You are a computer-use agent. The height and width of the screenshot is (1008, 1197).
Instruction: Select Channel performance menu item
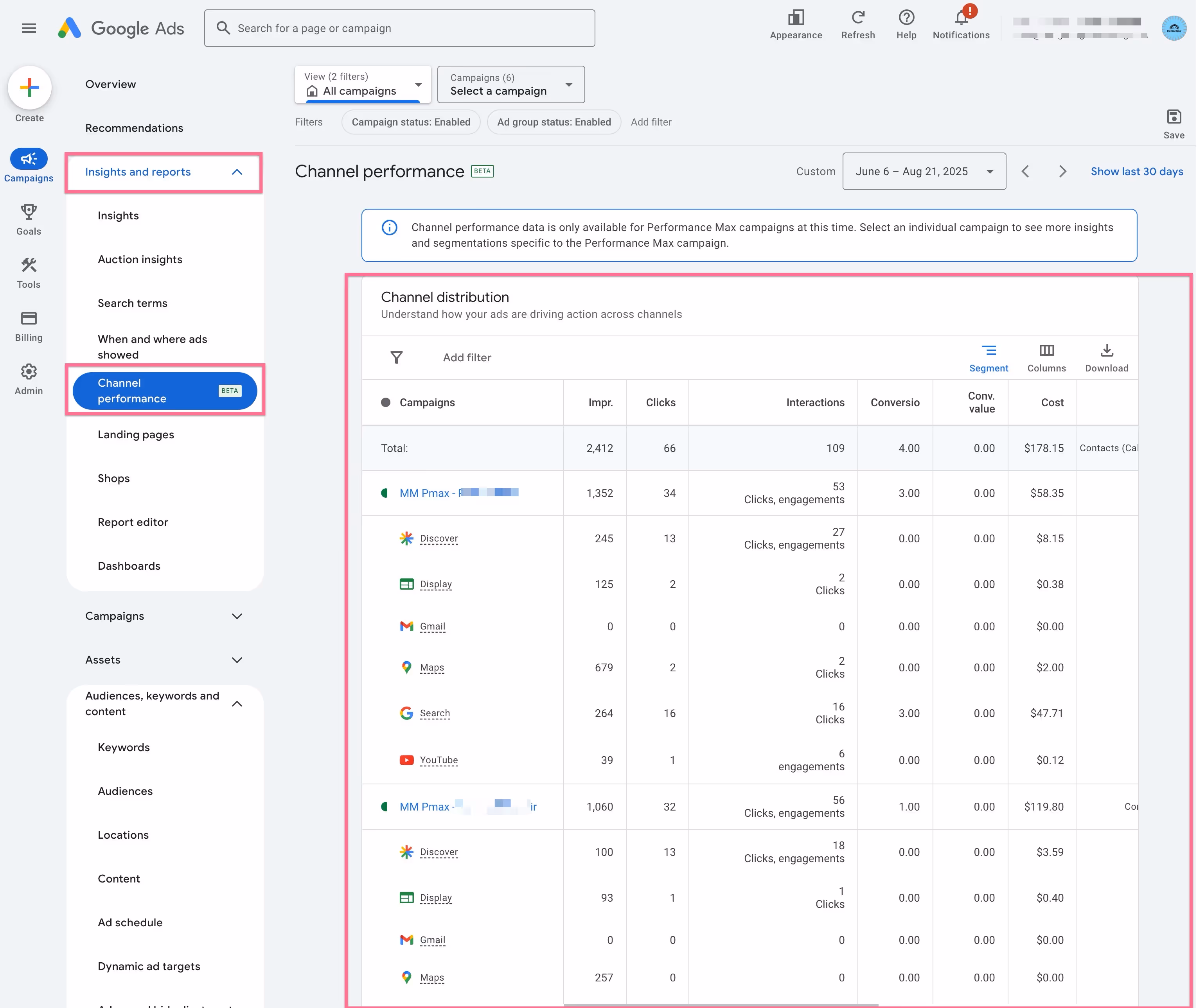(x=165, y=391)
